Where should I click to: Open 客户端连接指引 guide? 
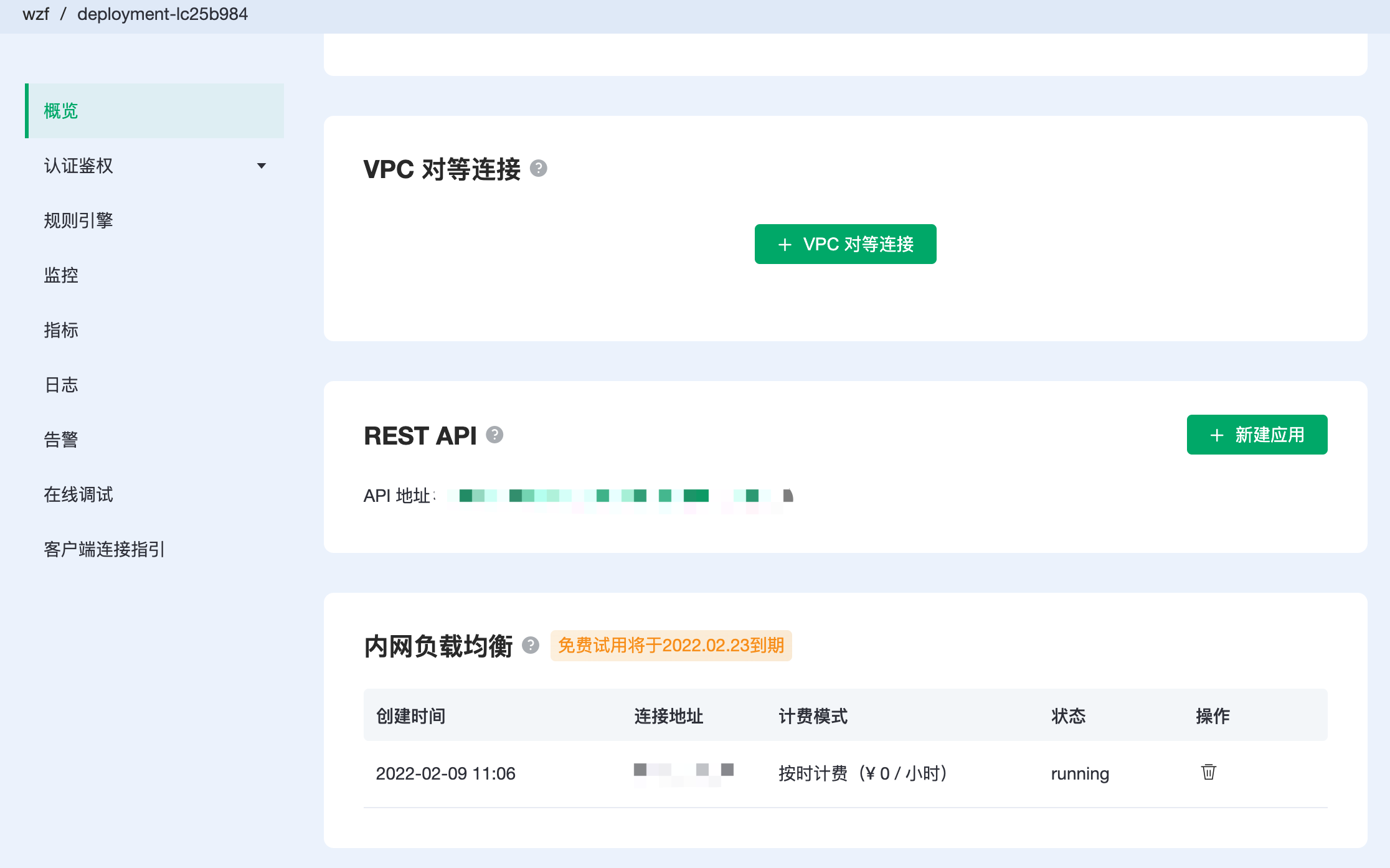(105, 549)
